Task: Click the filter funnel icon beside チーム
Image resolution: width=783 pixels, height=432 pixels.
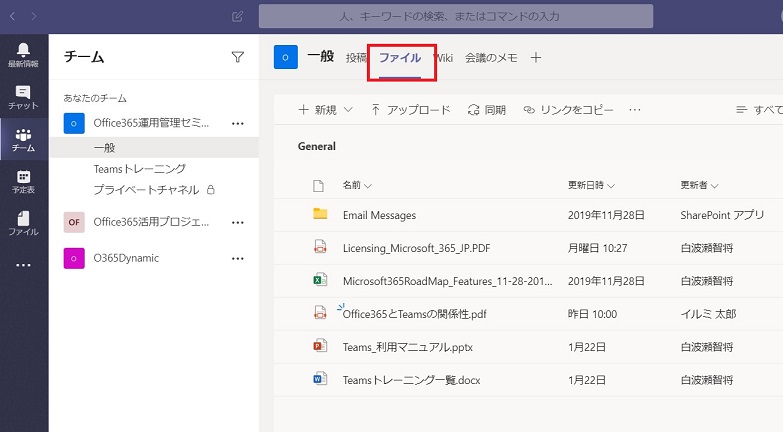Action: pos(238,57)
